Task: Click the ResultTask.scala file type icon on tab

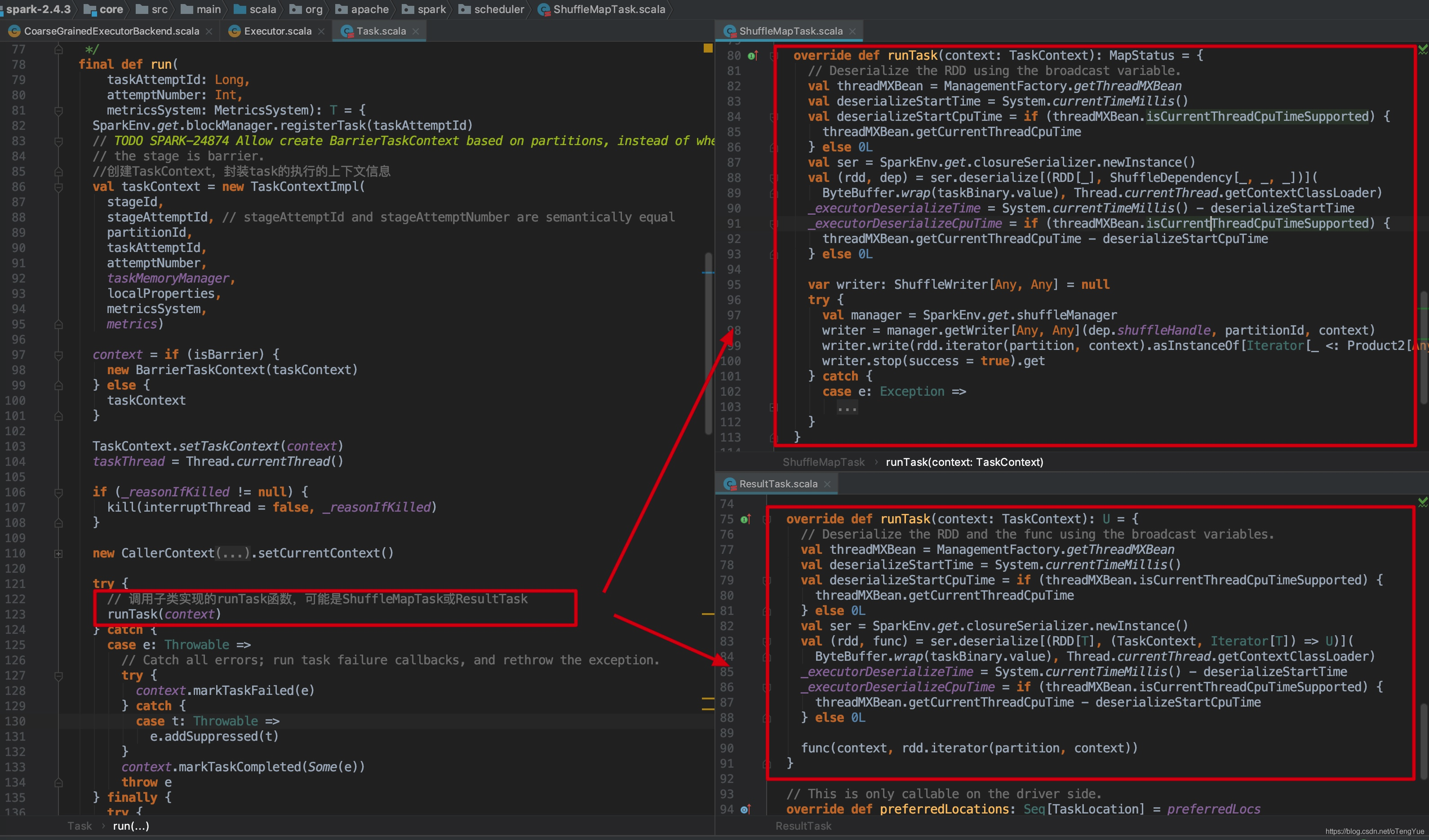Action: click(x=730, y=484)
